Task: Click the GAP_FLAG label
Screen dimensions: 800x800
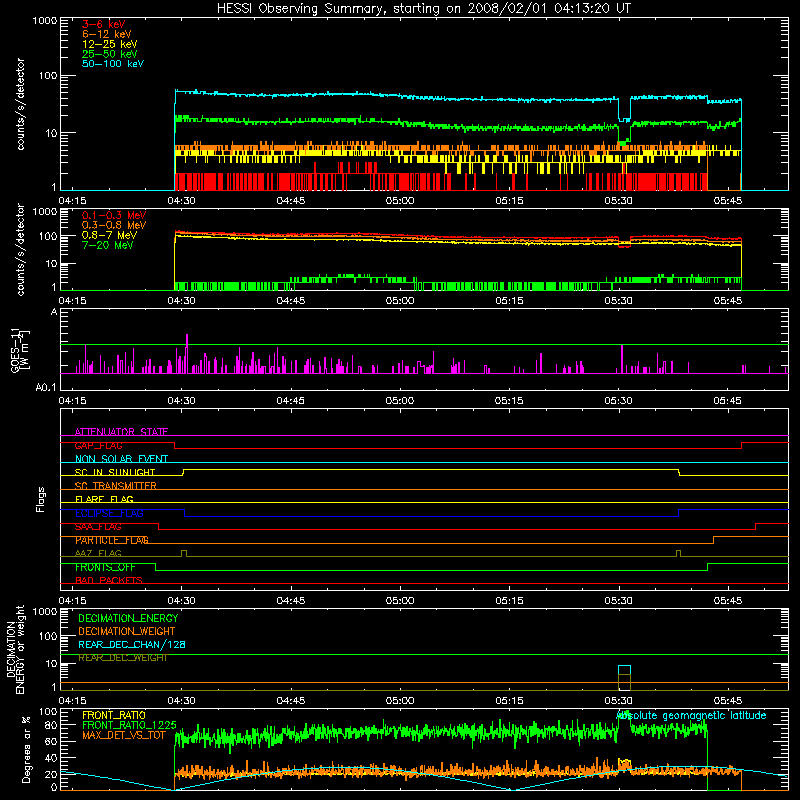Action: 98,445
